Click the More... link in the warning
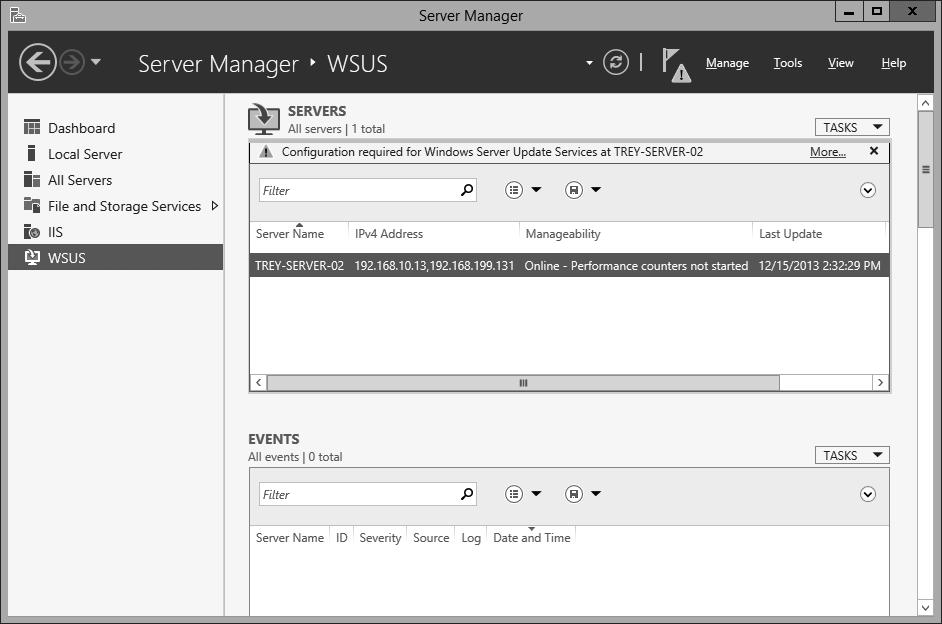 pos(827,152)
